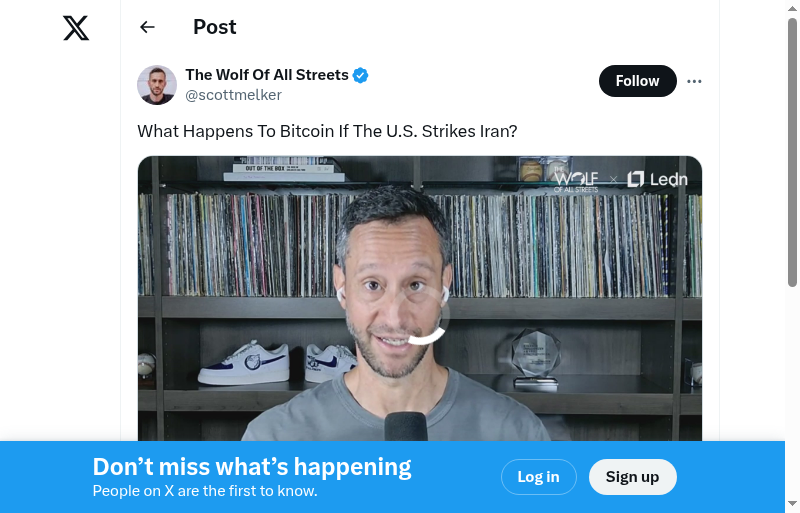Image resolution: width=800 pixels, height=513 pixels.
Task: Click the Wolf Of All Streets video watermark
Action: tap(576, 181)
